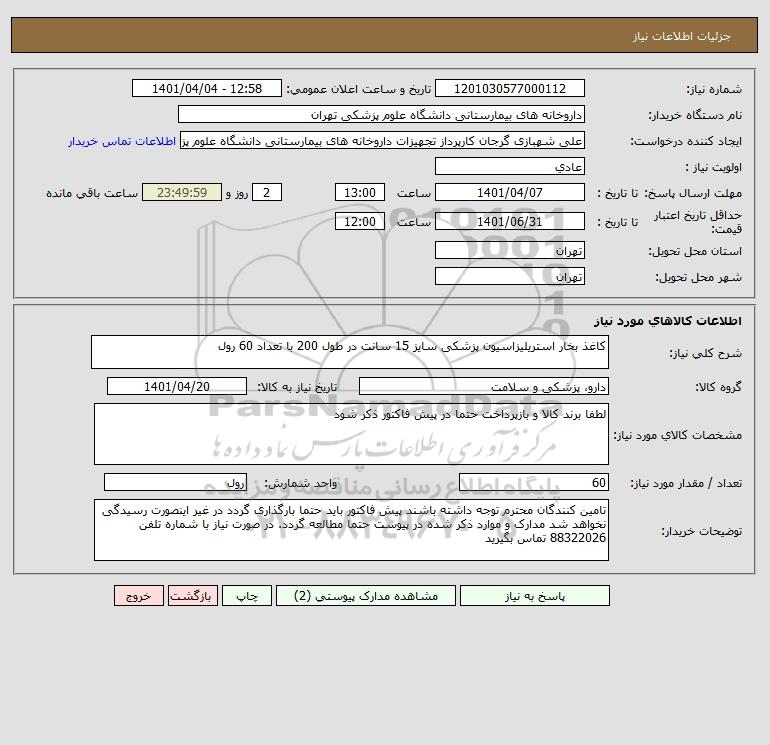Click the تاریخ نیاز به کالا field 1401/04/20
This screenshot has width=770, height=745.
pyautogui.click(x=177, y=386)
